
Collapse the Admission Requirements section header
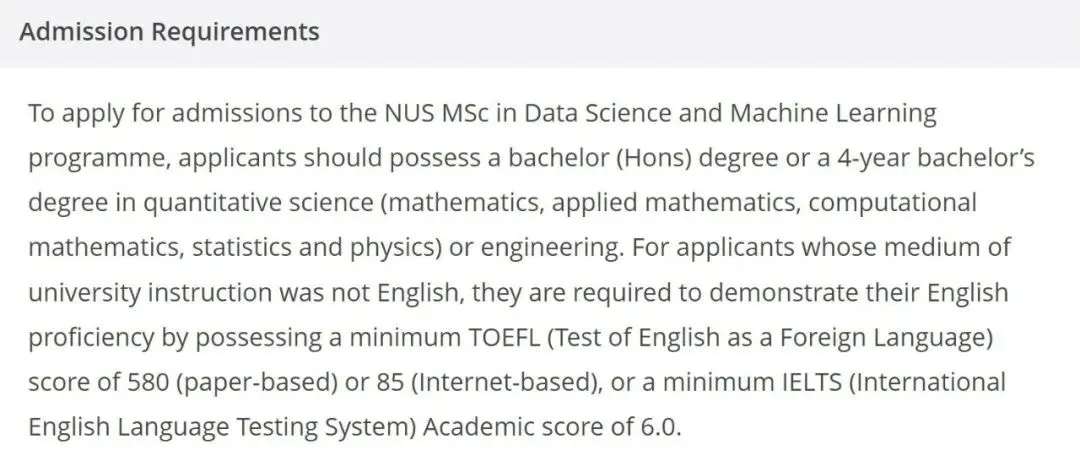coord(170,32)
